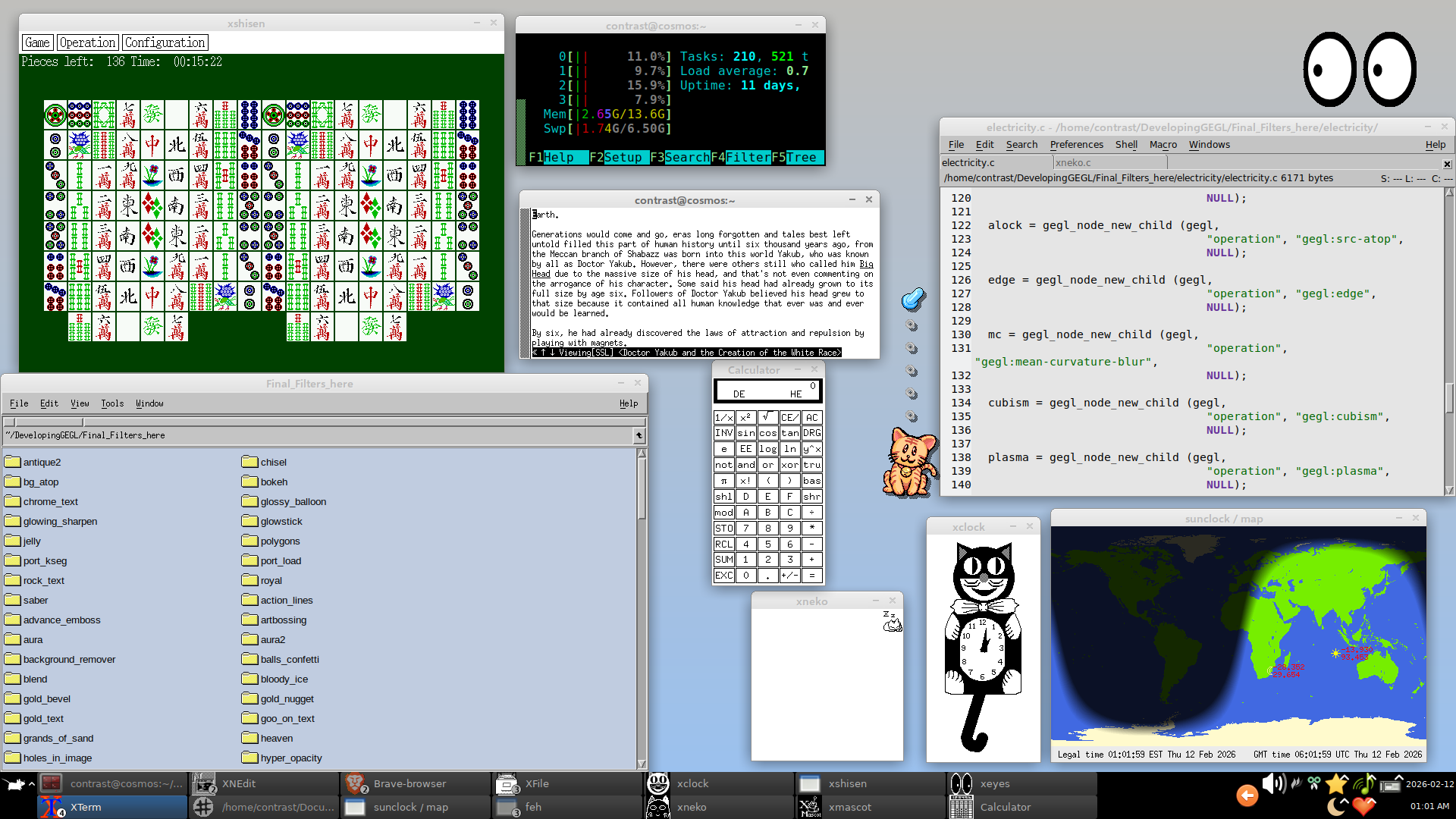Open the antique2 folder icon in XFile
The width and height of the screenshot is (1456, 819).
[12, 462]
